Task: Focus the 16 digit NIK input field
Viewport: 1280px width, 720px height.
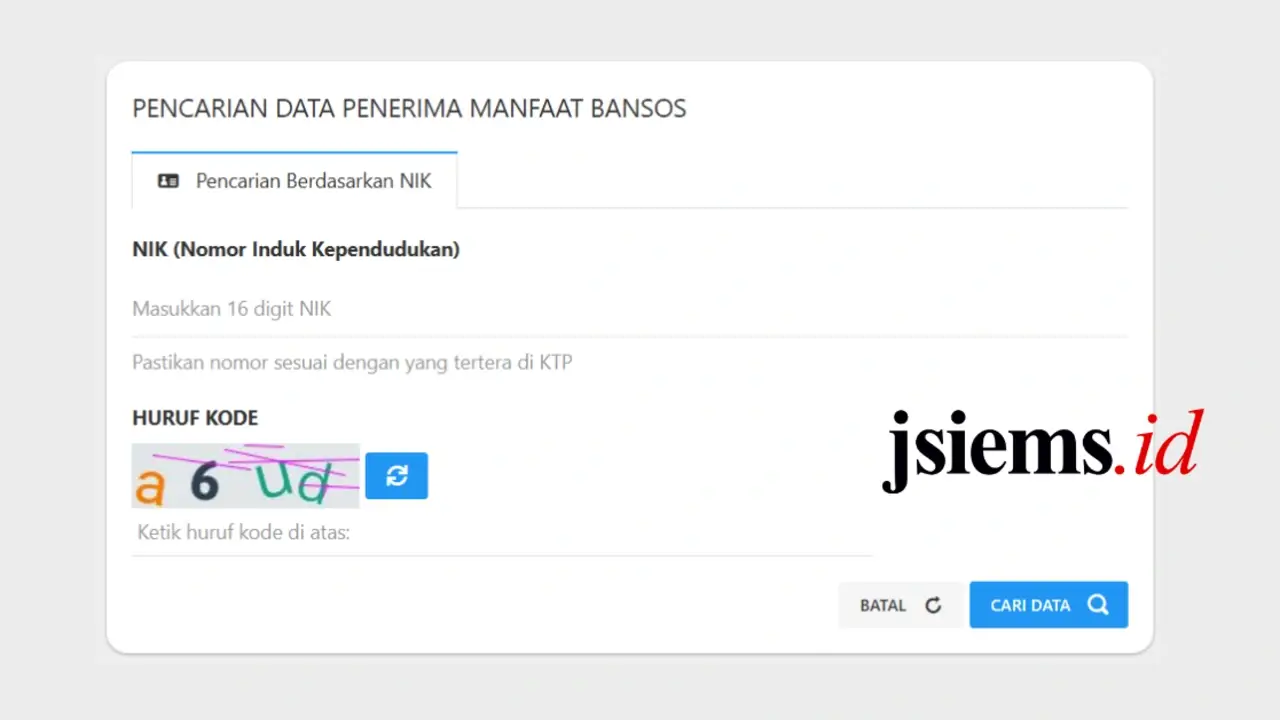Action: coord(630,309)
